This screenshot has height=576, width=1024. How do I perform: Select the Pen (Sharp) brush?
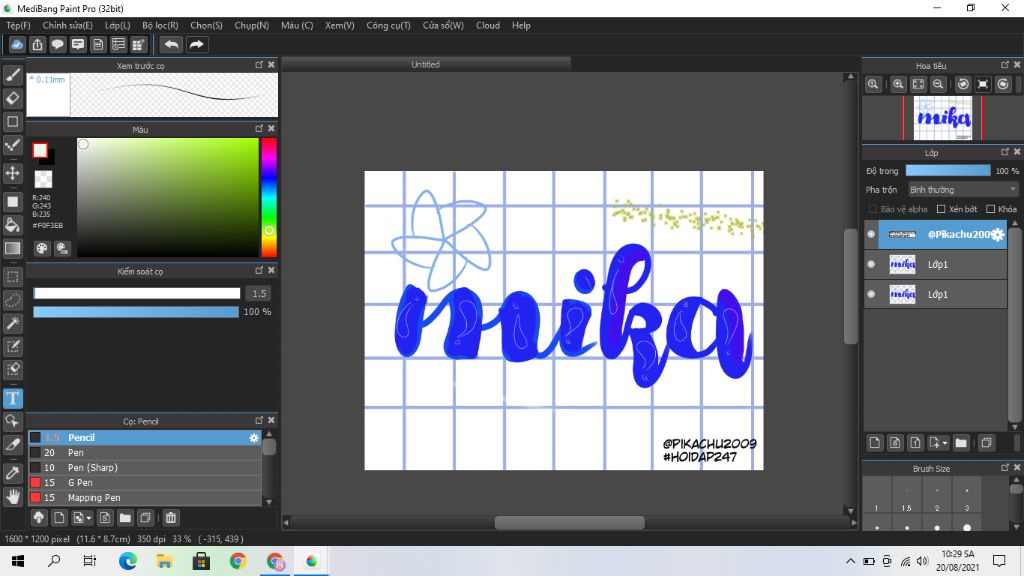(145, 468)
